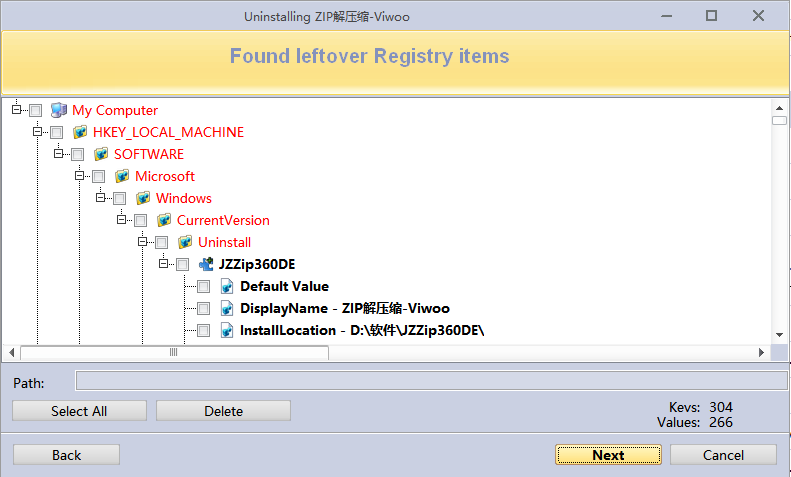The height and width of the screenshot is (477, 791).
Task: Collapse the CurrentVersion tree node
Action: (x=122, y=219)
